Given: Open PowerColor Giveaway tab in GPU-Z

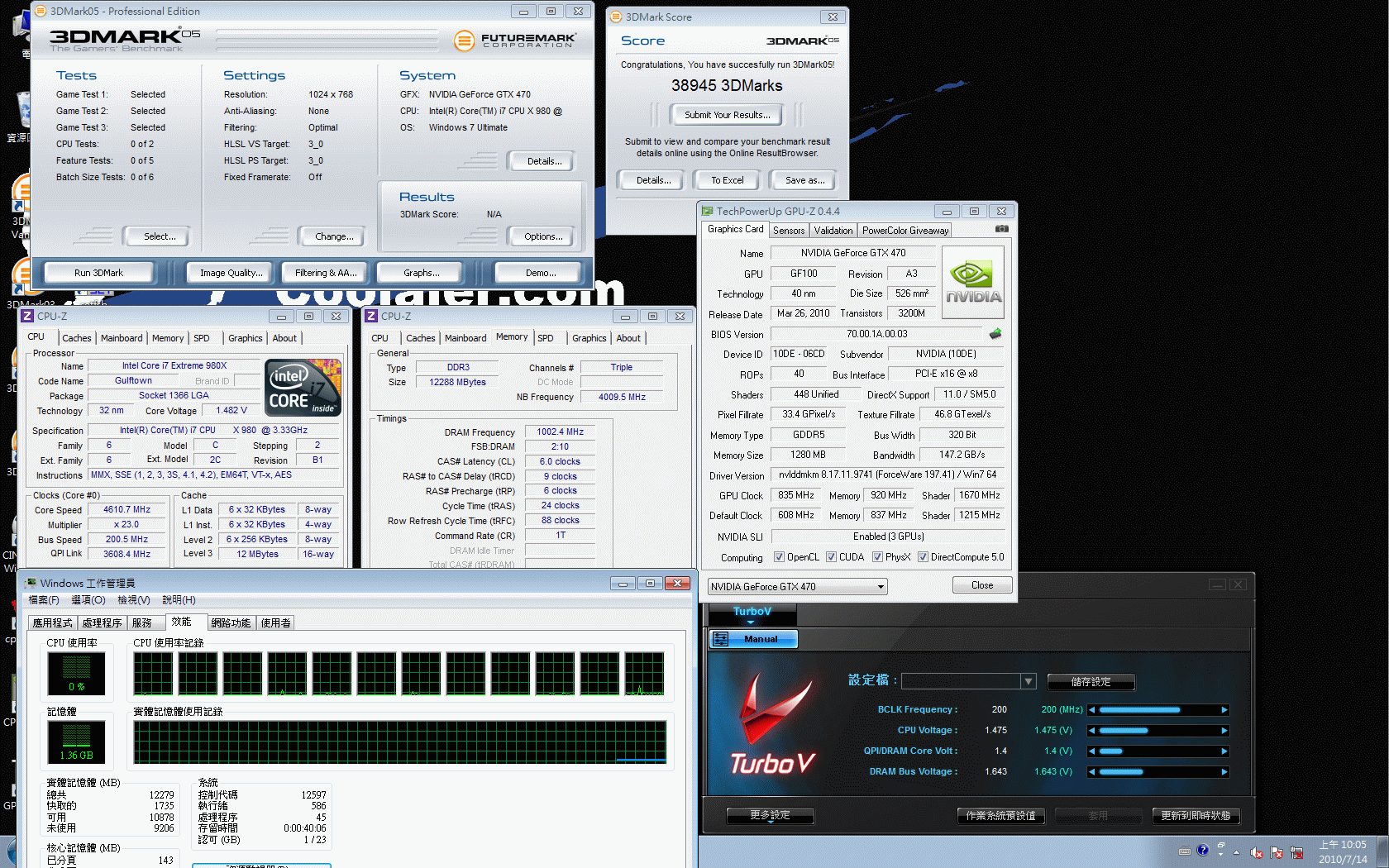Looking at the screenshot, I should 905,231.
